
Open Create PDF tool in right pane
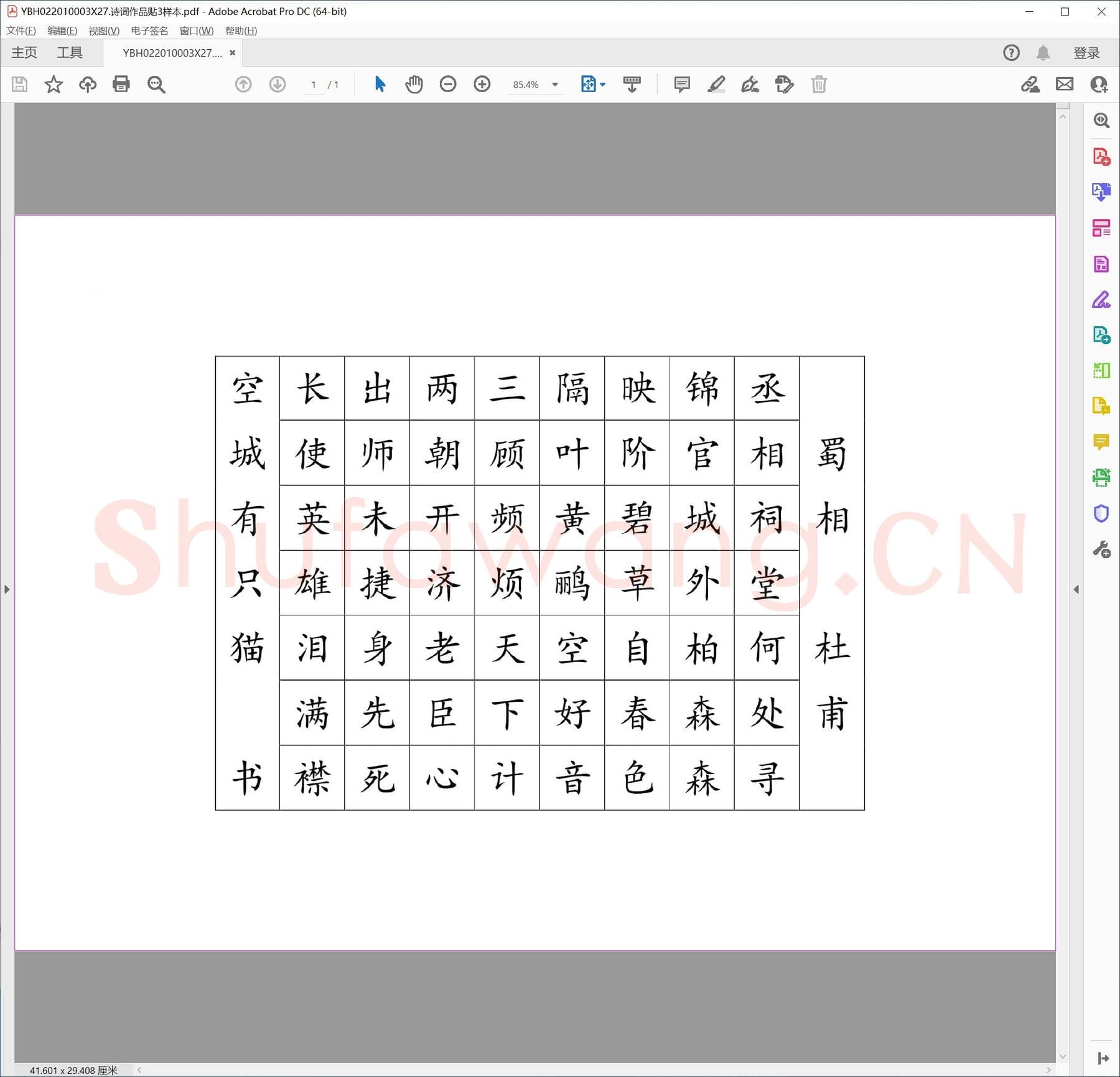pos(1101,157)
